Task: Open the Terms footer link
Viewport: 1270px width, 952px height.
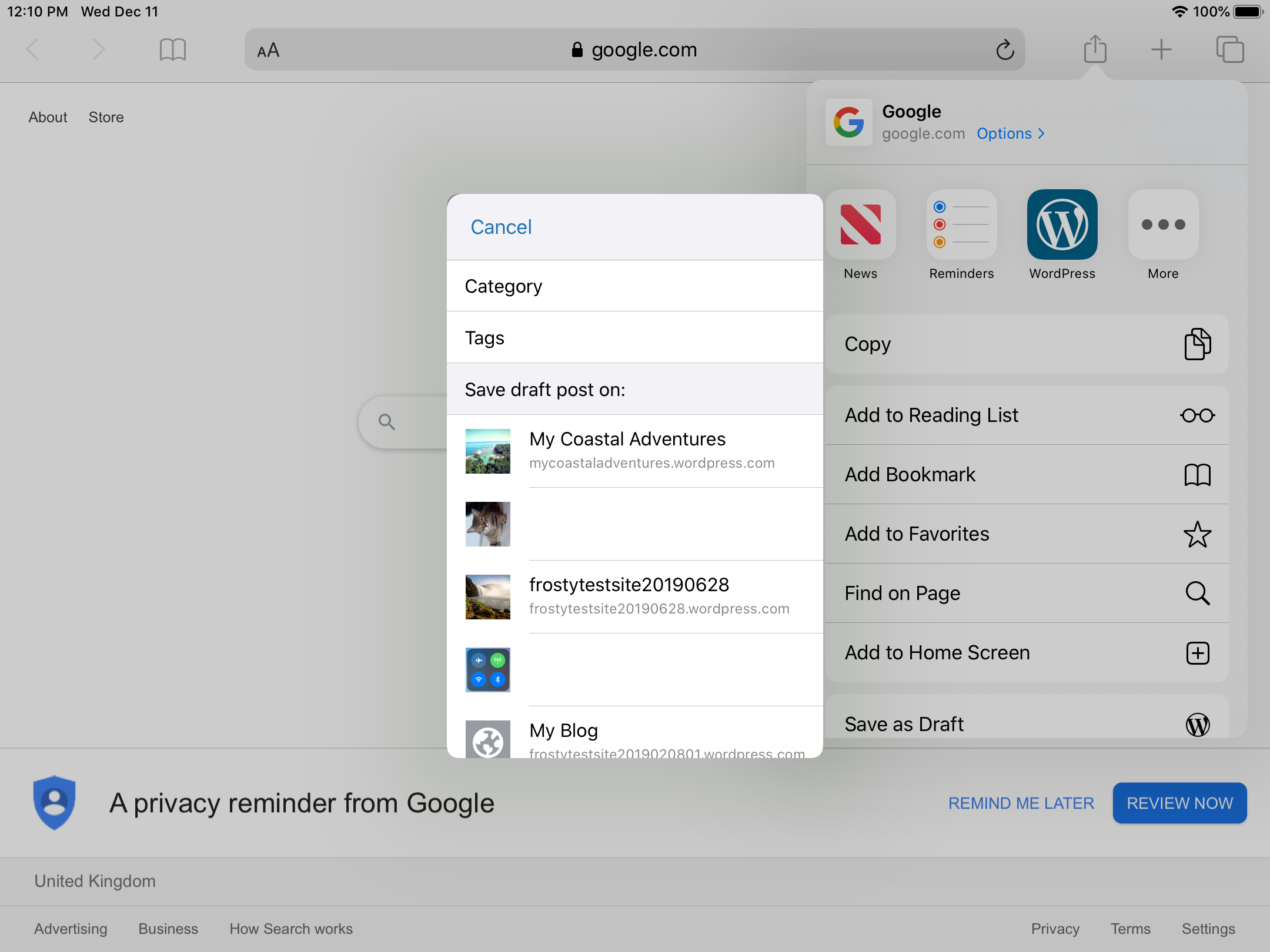Action: coord(1131,929)
